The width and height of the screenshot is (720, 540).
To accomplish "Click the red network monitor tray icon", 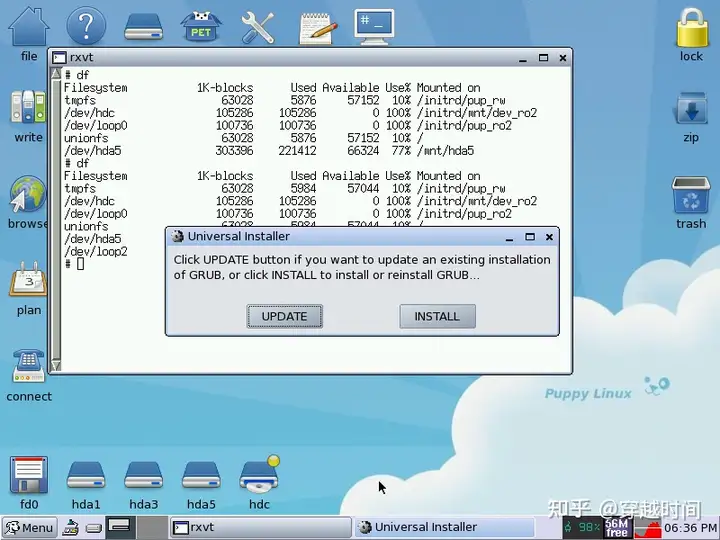I will 647,528.
